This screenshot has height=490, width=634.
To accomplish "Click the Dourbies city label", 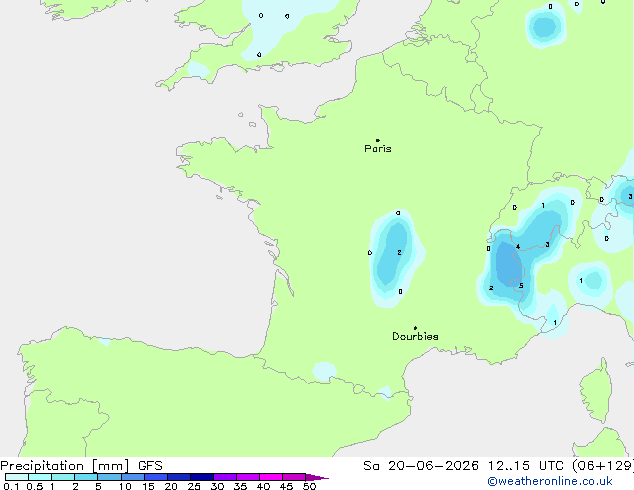I will [x=415, y=336].
